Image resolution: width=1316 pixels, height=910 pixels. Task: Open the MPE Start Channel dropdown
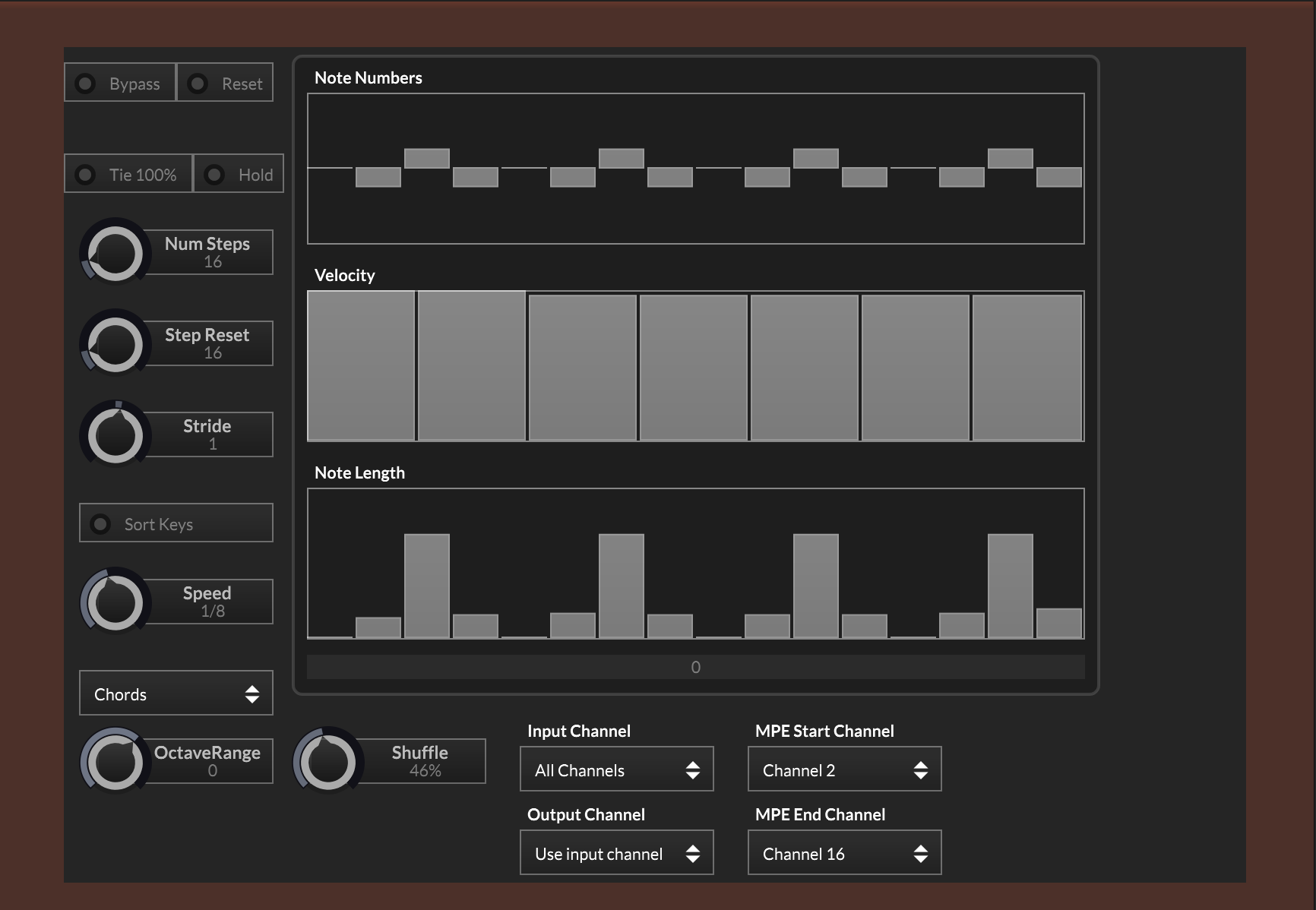click(845, 769)
